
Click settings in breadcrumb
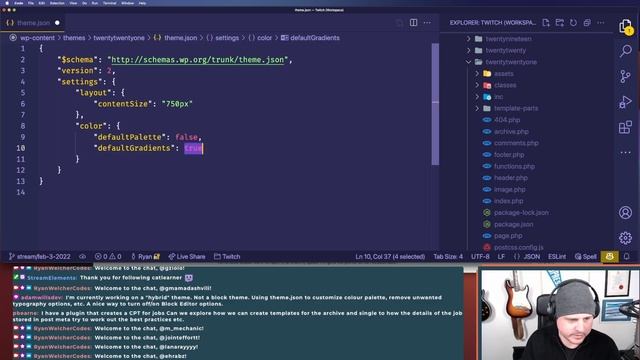(x=227, y=38)
